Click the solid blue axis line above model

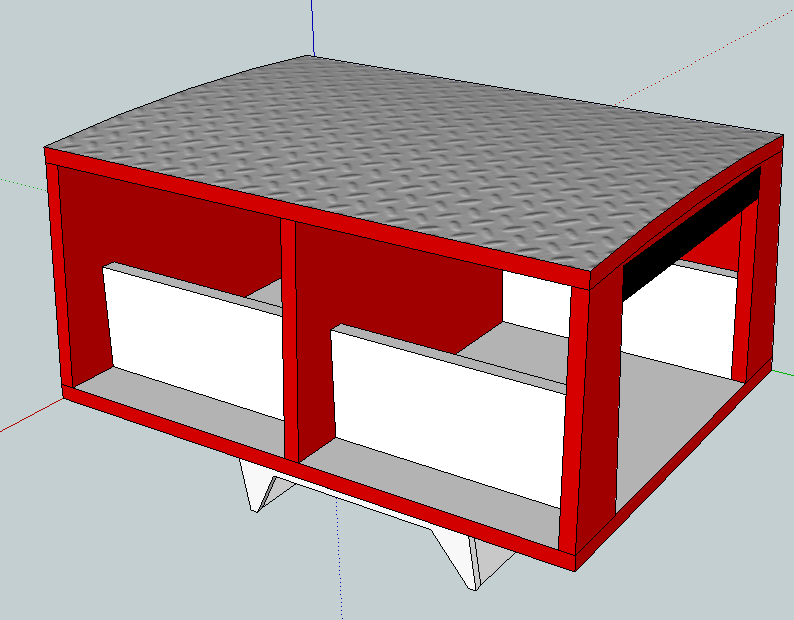click(312, 27)
